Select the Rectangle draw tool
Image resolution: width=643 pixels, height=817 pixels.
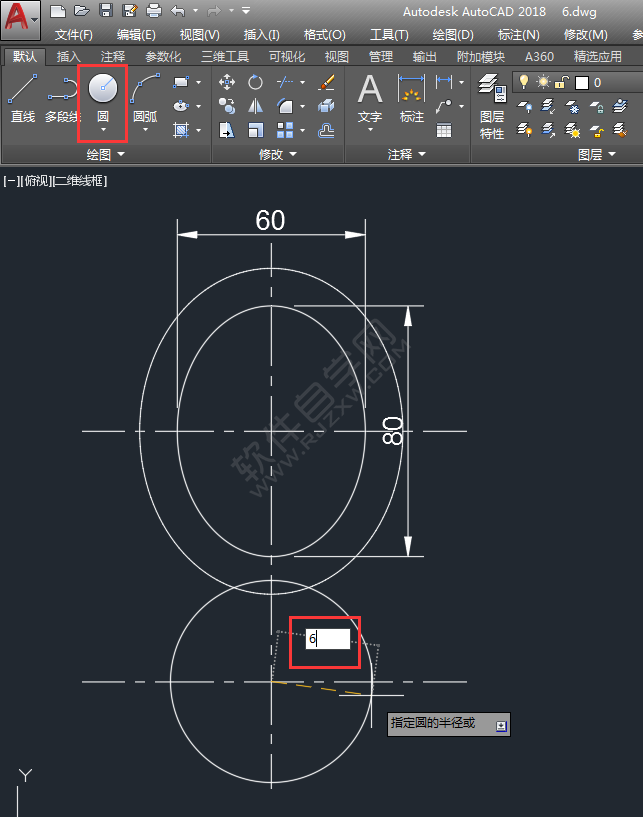pyautogui.click(x=181, y=82)
